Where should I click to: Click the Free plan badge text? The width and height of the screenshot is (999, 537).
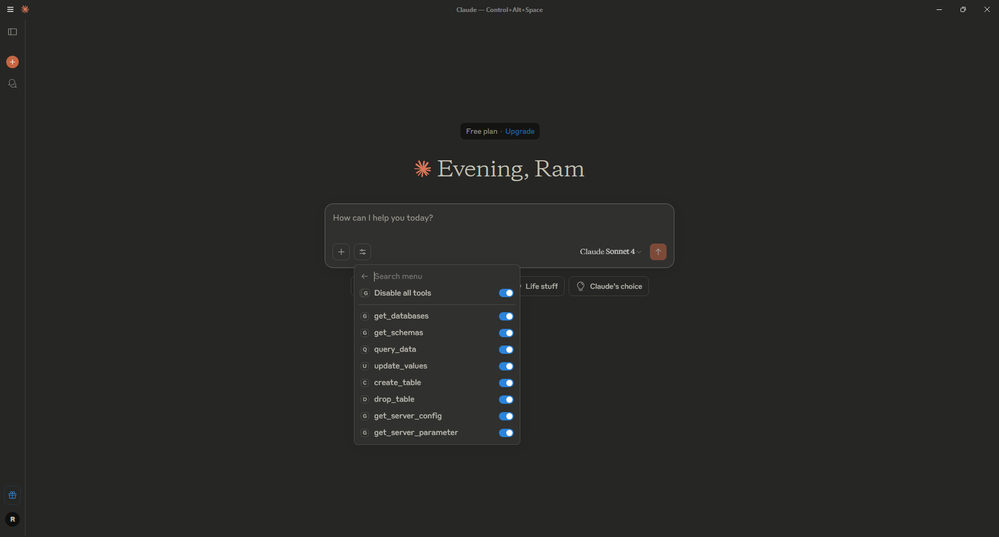[x=482, y=131]
